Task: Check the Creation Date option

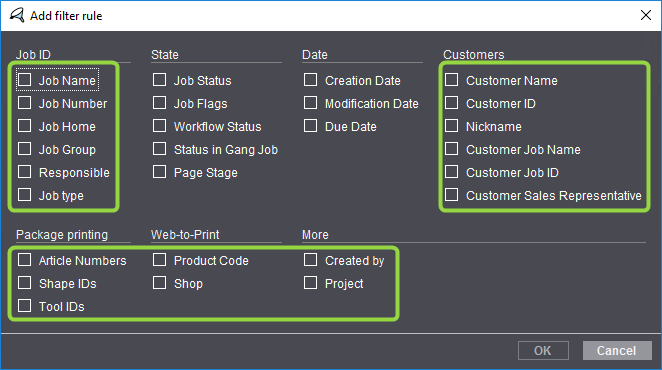Action: click(x=310, y=80)
